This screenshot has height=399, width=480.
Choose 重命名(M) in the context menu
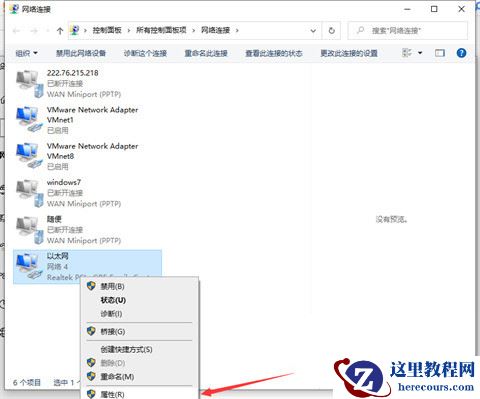140,377
